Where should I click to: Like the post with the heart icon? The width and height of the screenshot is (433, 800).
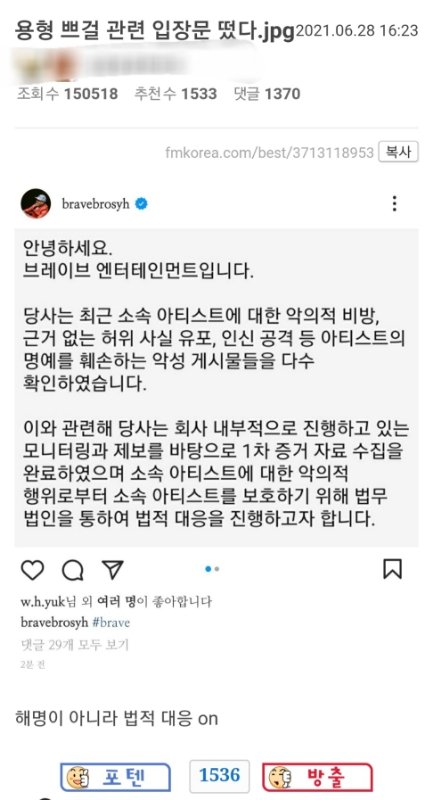pyautogui.click(x=32, y=570)
